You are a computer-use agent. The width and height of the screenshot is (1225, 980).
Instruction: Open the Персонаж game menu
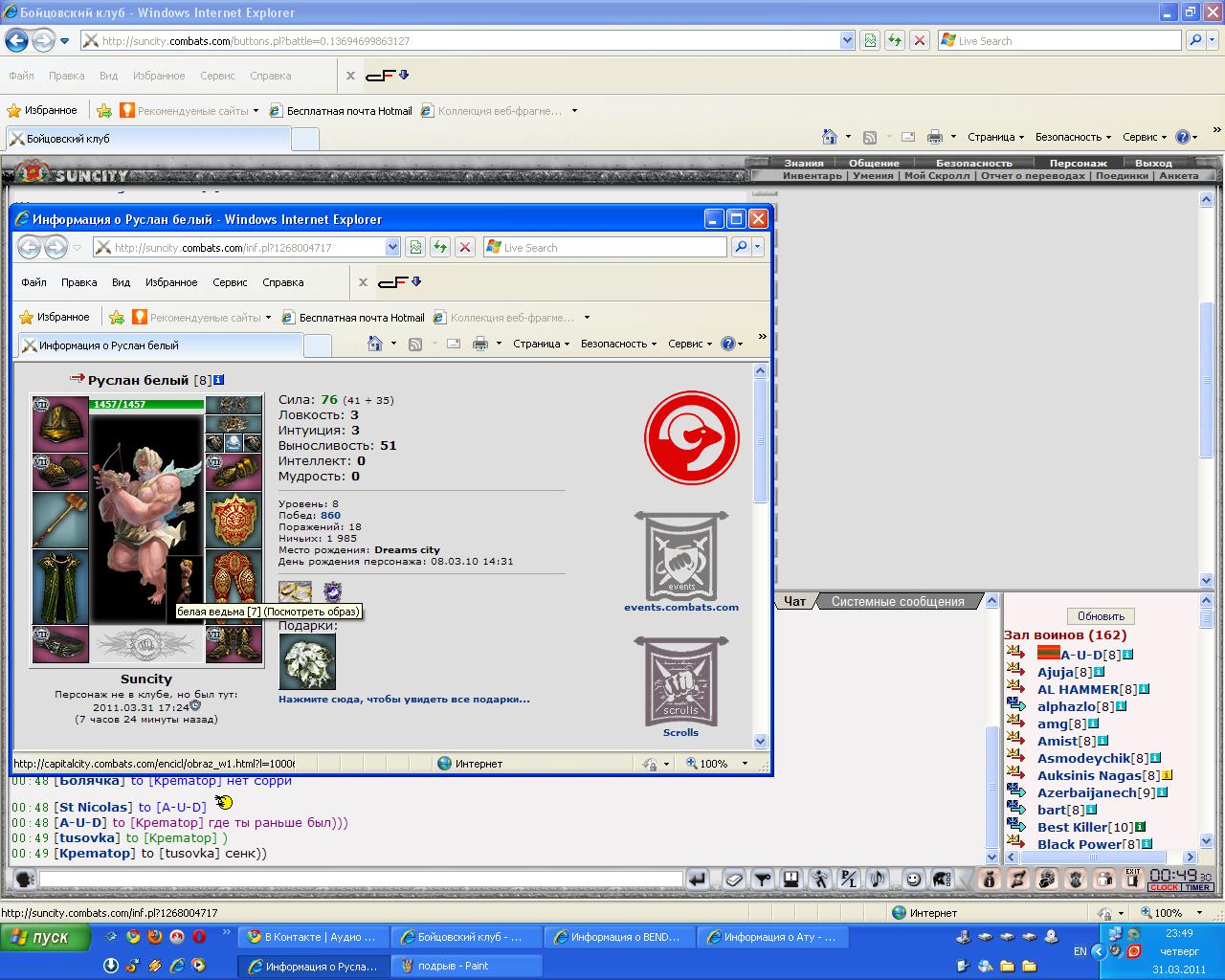tap(1078, 163)
